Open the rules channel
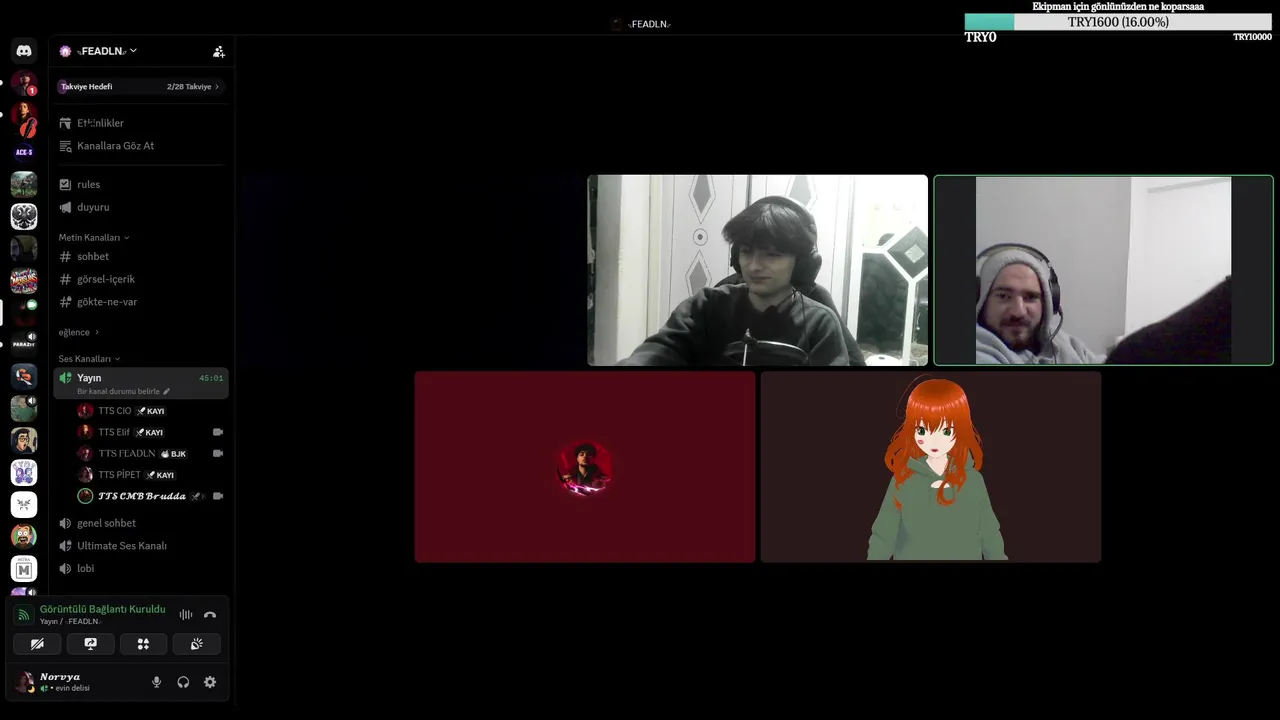 coord(141,184)
